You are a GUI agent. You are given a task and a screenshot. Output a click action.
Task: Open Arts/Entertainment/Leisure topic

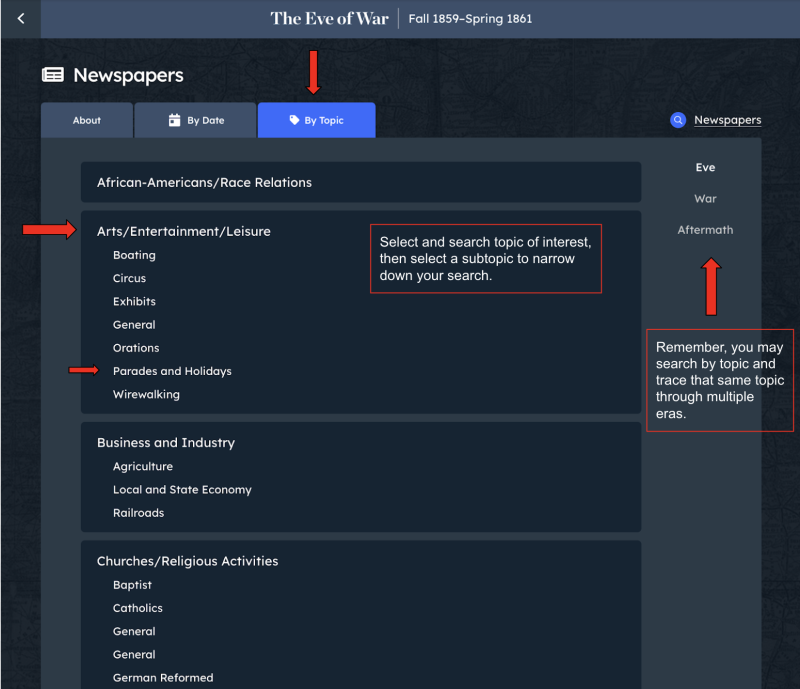click(184, 231)
